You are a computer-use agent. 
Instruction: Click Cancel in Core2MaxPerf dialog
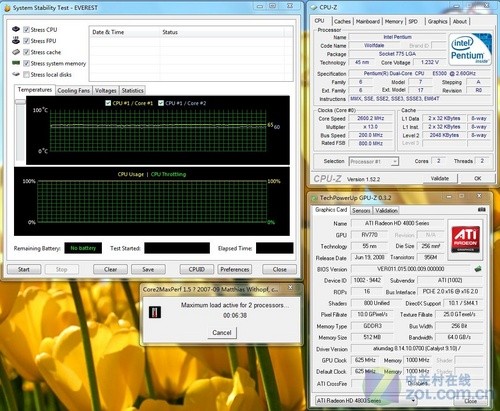pyautogui.click(x=222, y=333)
